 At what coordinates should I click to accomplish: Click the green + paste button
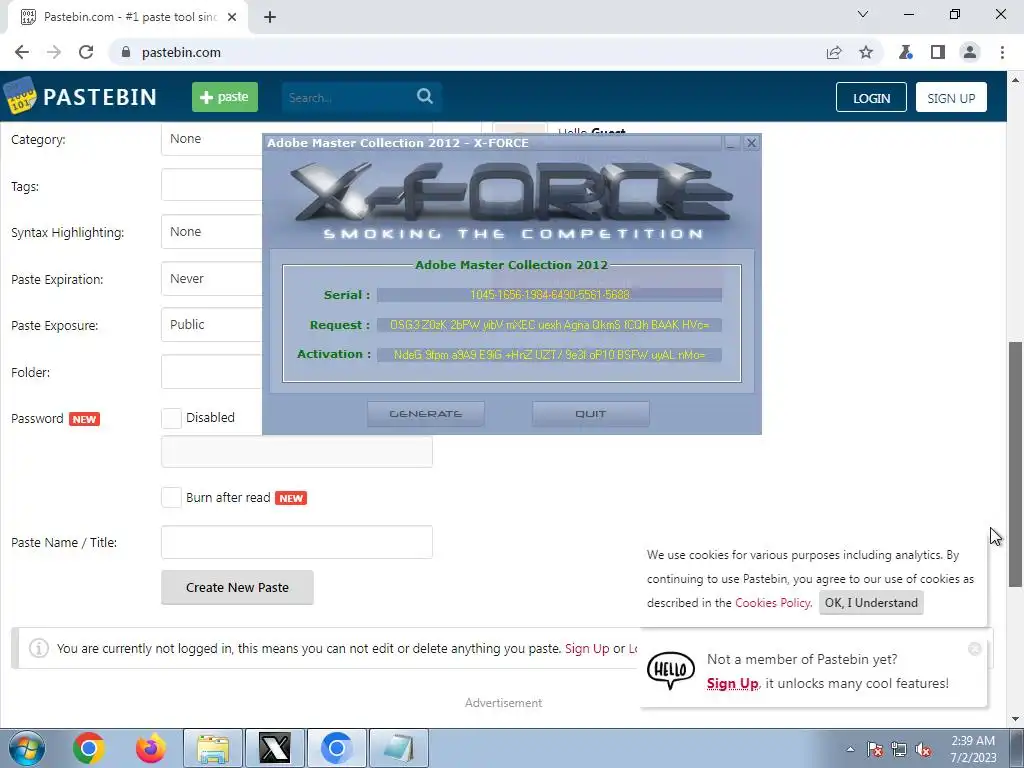(x=225, y=97)
